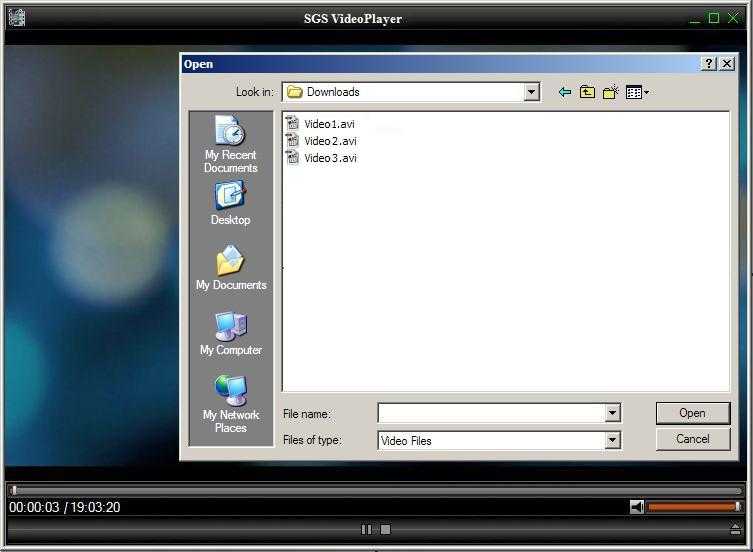
Task: Click the Video3.avi file icon
Action: tap(292, 158)
